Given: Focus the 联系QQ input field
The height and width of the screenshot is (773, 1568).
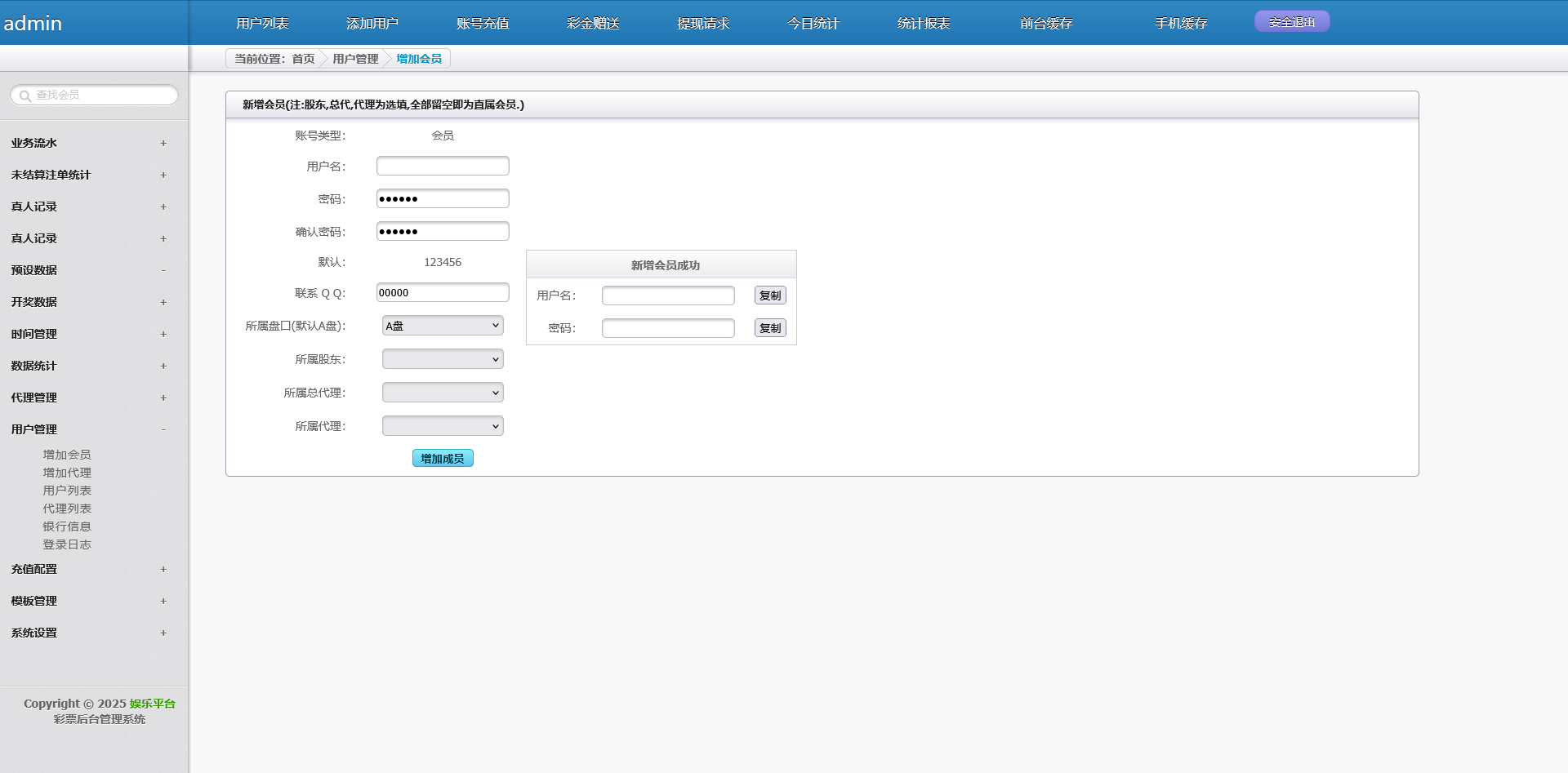Looking at the screenshot, I should (443, 292).
